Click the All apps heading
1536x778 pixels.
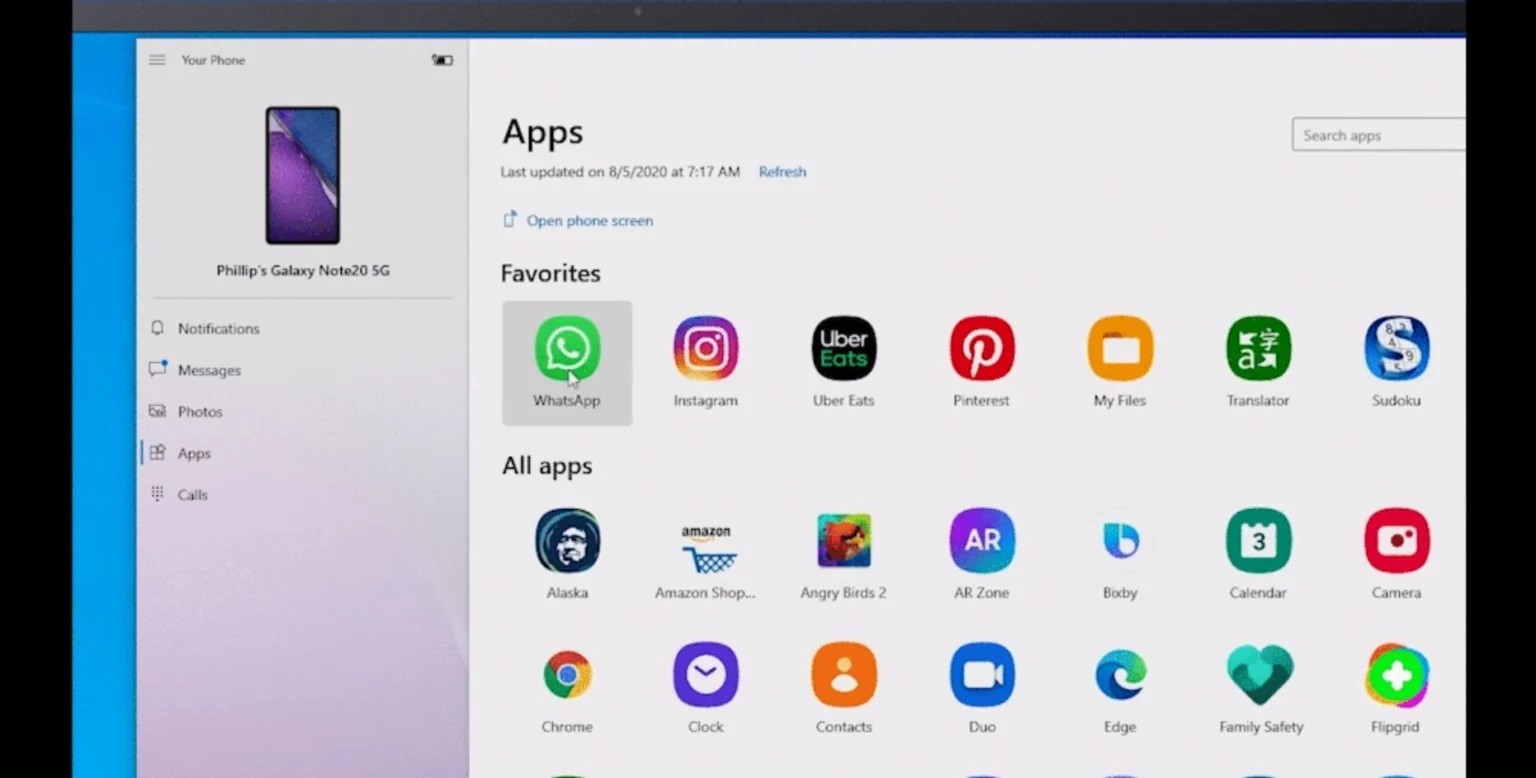(547, 466)
